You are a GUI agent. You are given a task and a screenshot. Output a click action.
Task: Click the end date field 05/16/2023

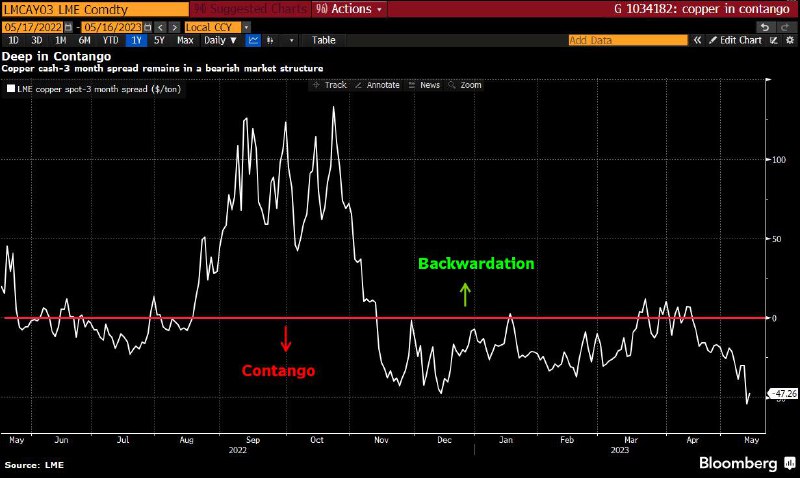tap(112, 27)
